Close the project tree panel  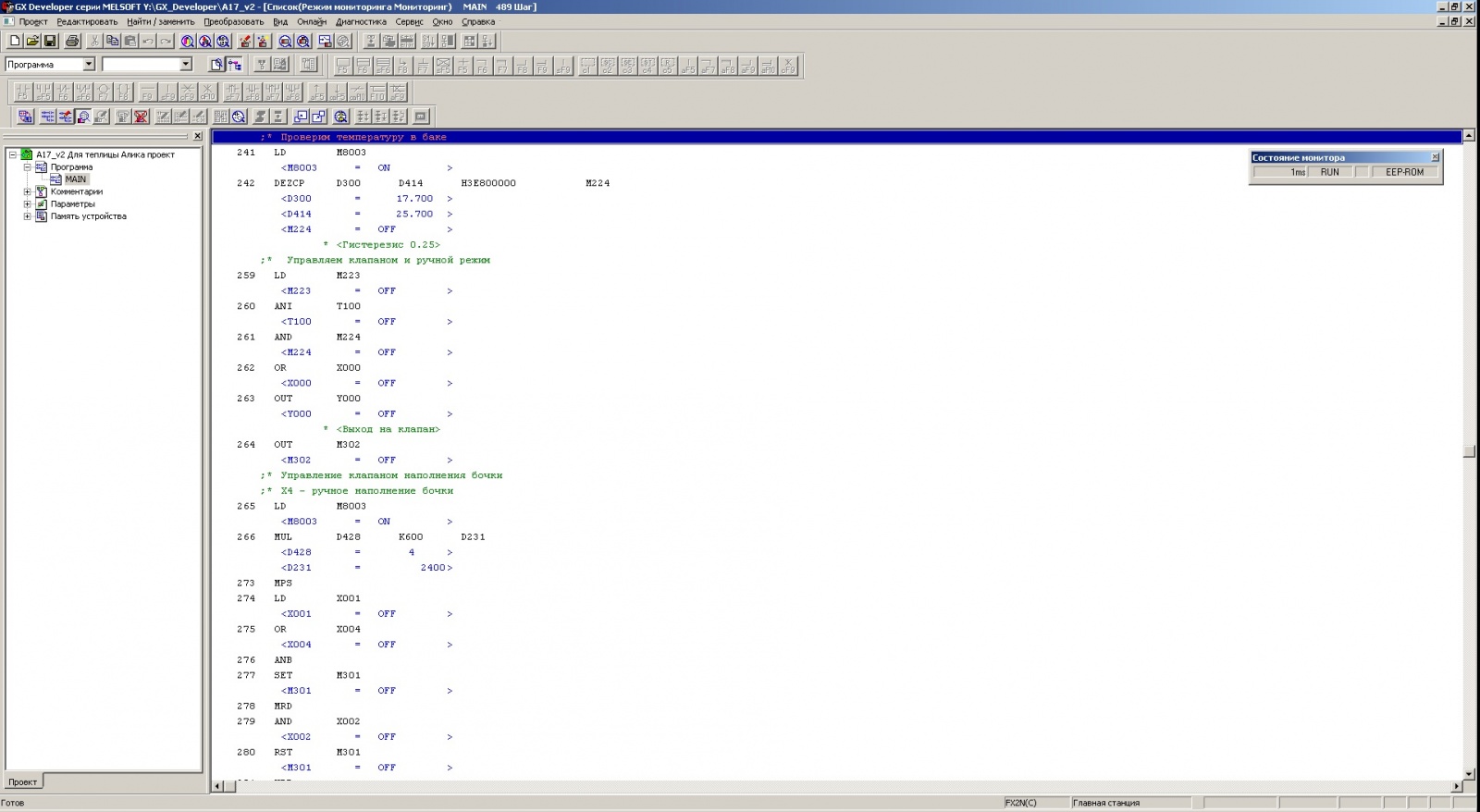coord(197,136)
